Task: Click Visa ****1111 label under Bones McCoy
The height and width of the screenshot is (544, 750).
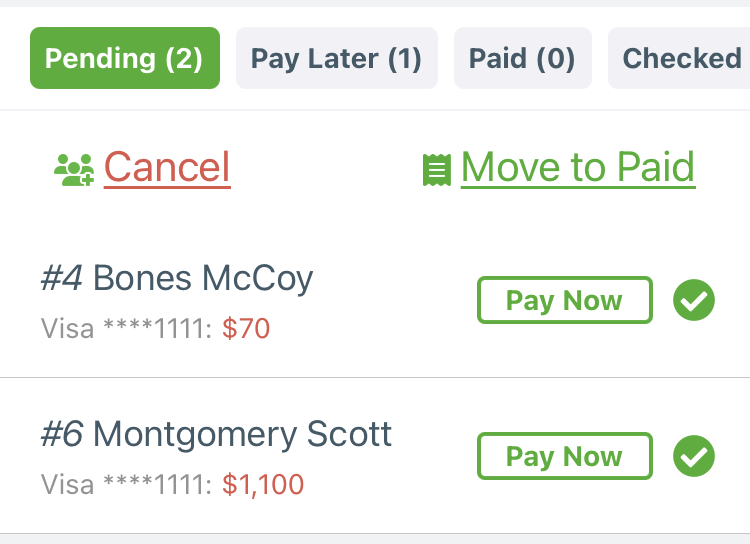Action: (126, 329)
